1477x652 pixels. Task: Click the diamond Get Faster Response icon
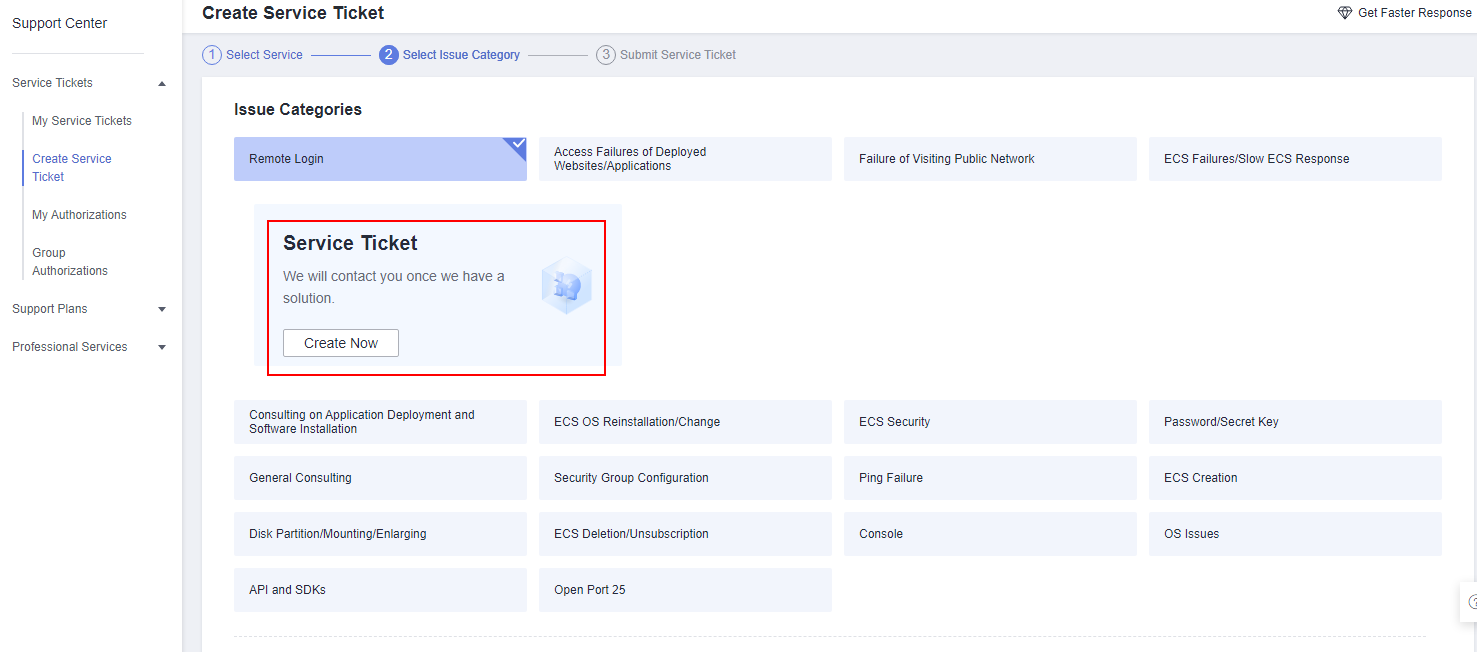click(x=1344, y=13)
